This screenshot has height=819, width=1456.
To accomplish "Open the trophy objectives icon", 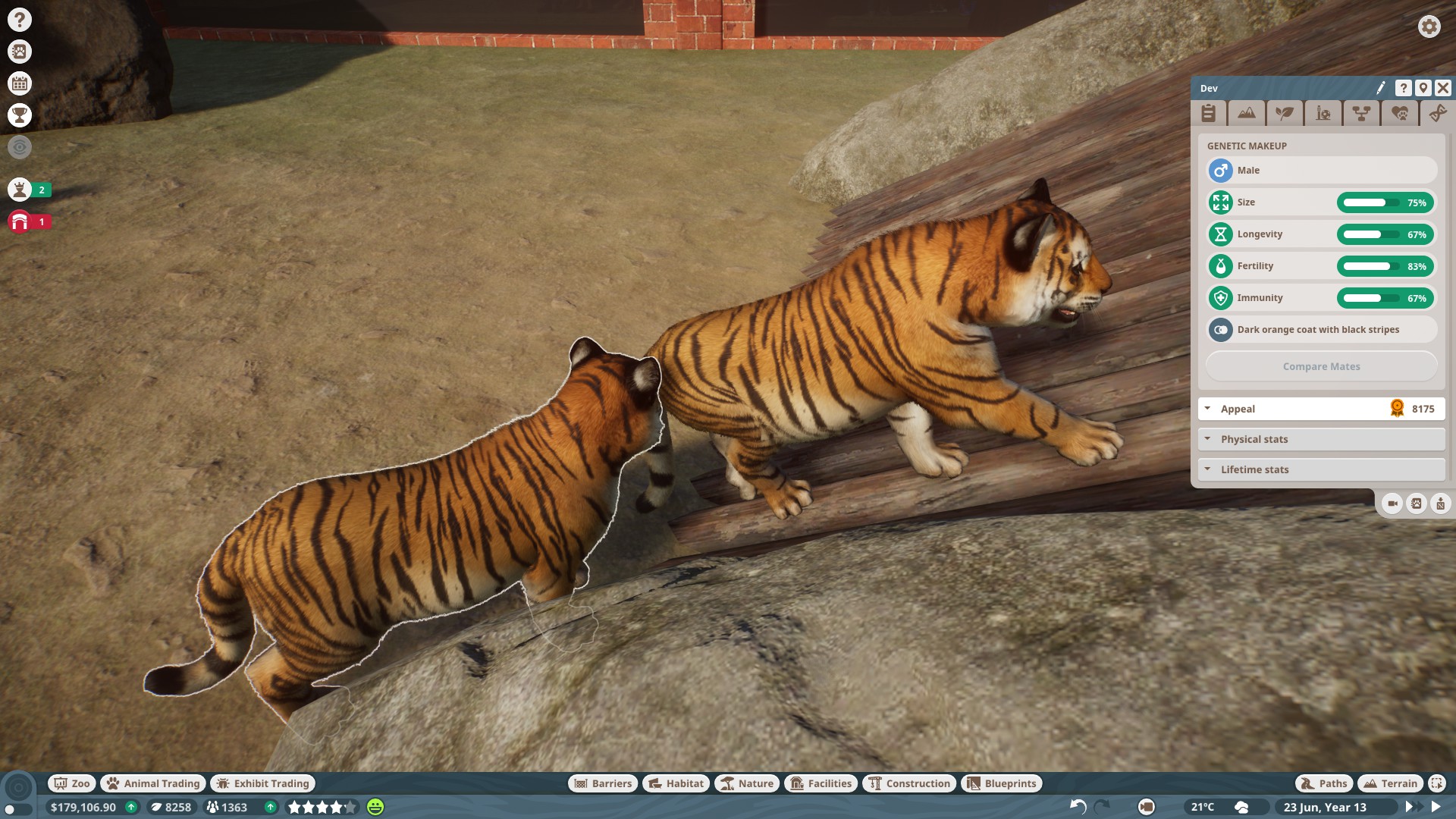I will 20,115.
